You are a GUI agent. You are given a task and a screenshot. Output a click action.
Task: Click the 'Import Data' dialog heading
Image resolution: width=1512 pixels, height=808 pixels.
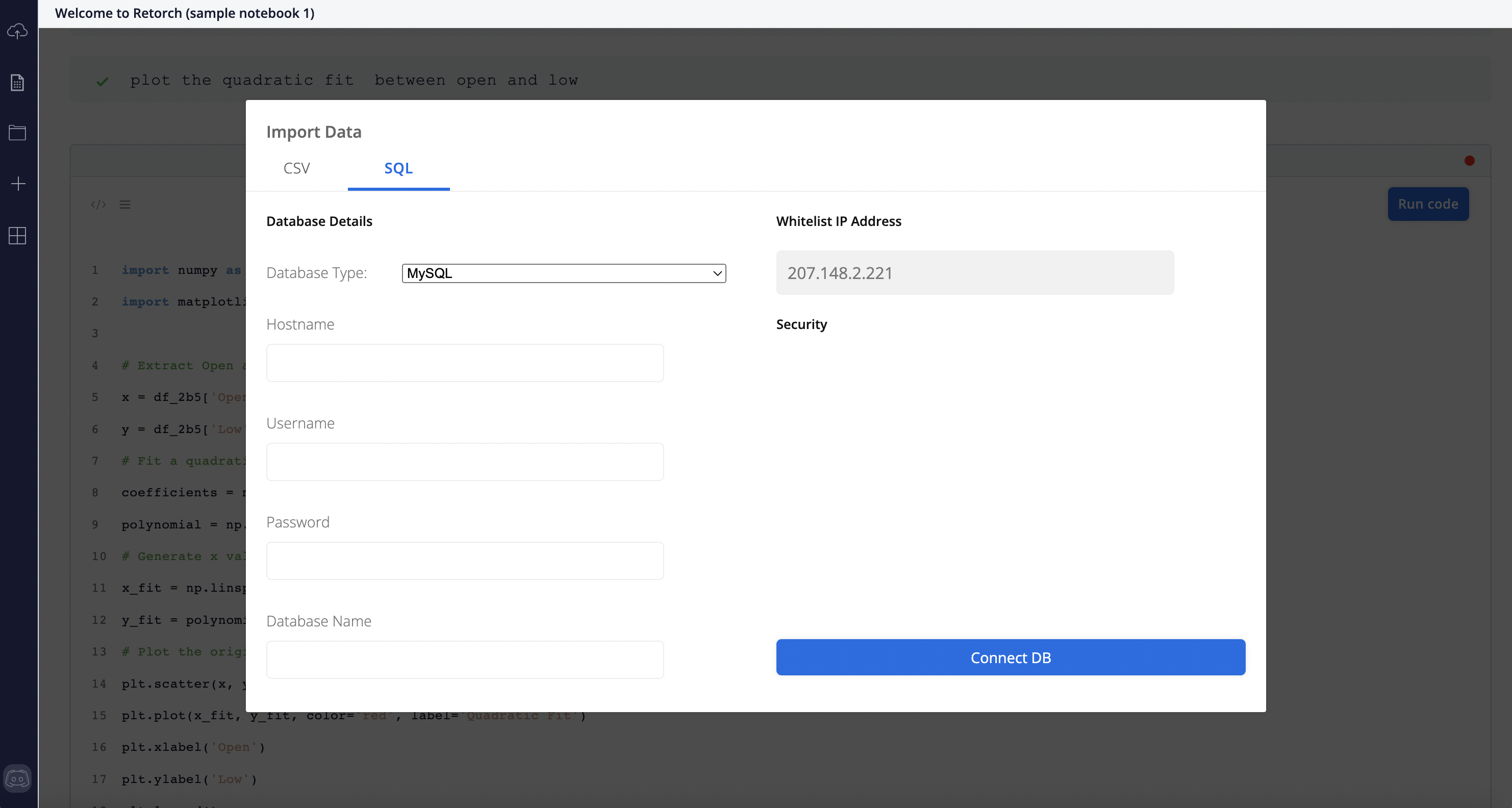(x=314, y=132)
